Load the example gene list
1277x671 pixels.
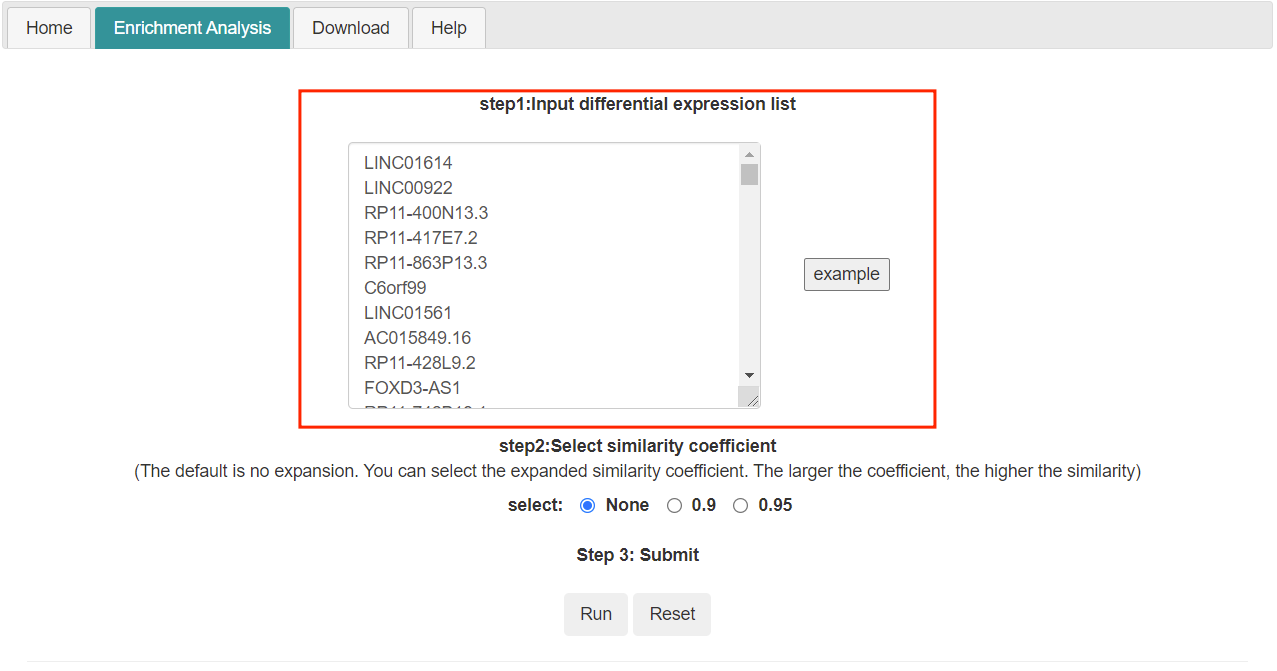coord(847,274)
